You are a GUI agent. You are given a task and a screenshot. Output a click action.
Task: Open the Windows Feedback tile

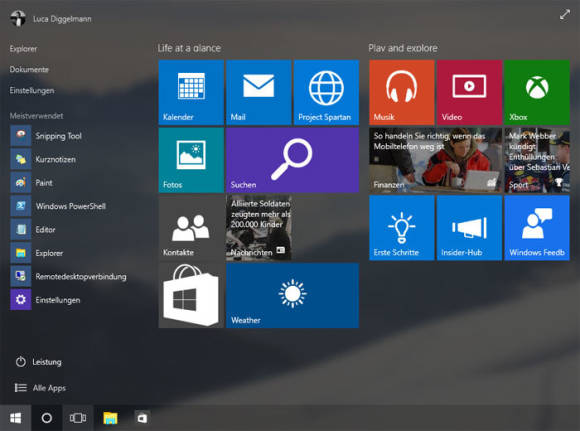tap(537, 228)
